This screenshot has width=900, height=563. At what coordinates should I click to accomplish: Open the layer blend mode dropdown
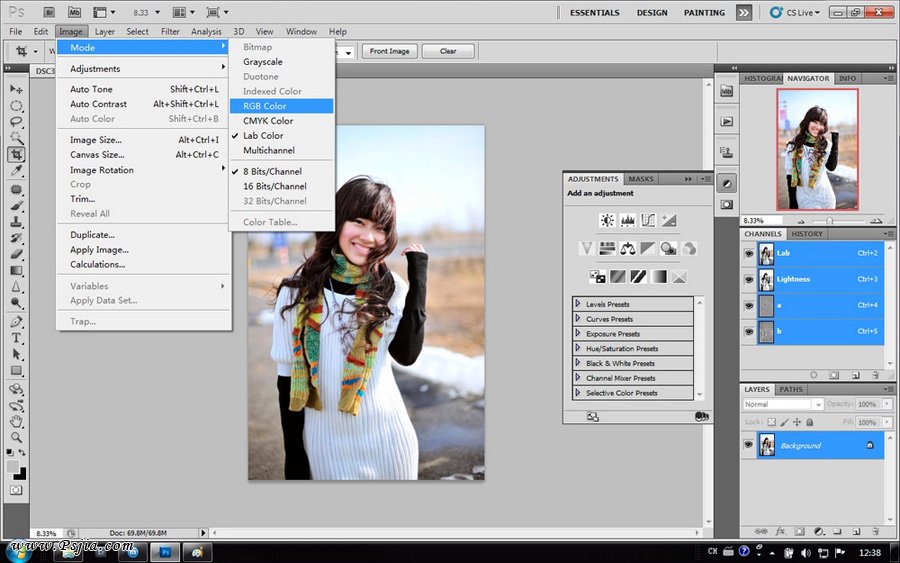coord(783,404)
